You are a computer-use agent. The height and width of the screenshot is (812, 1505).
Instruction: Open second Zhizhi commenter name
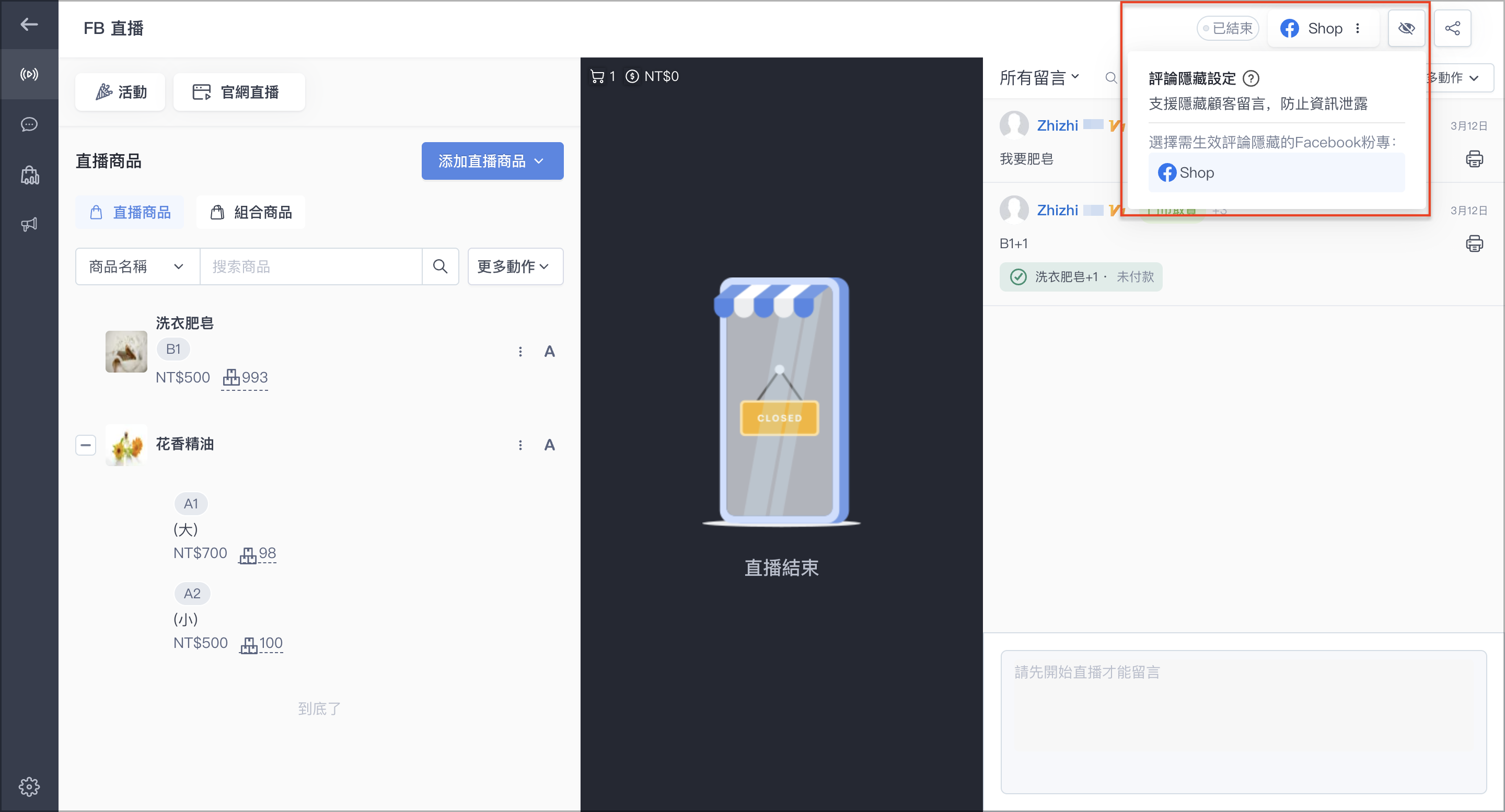tap(1057, 210)
